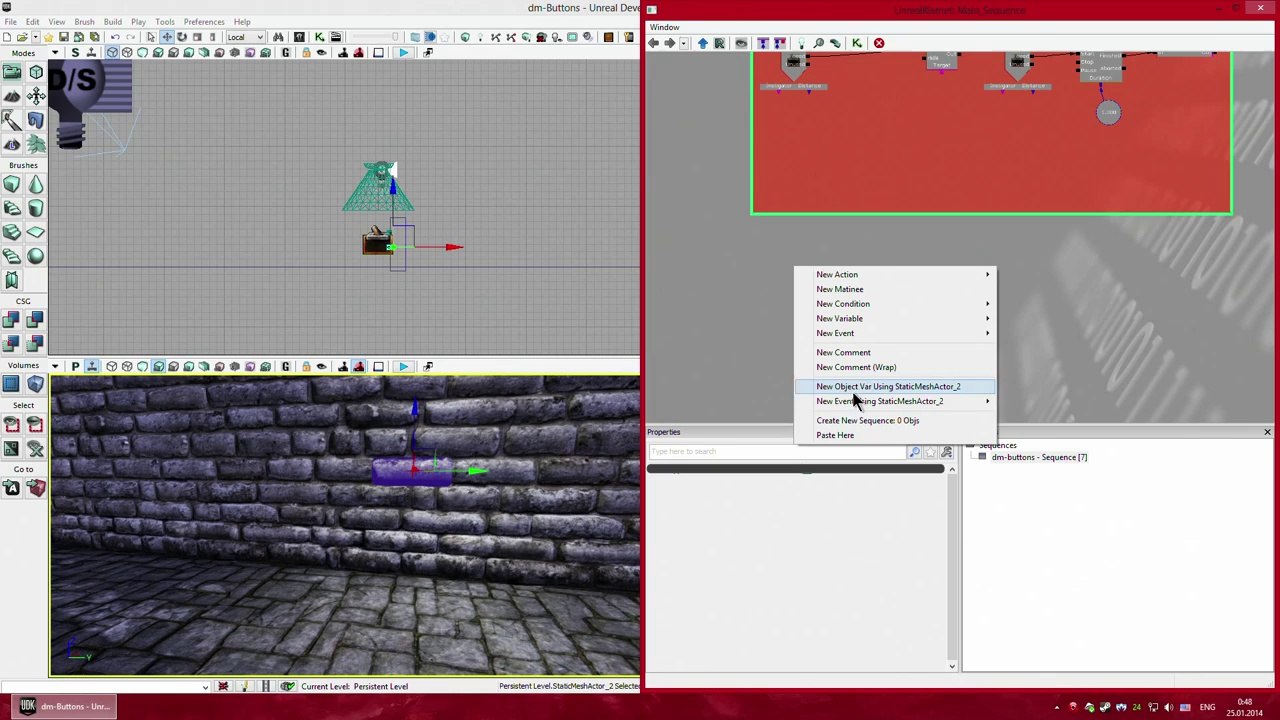
Task: Open the Build menu
Action: pyautogui.click(x=112, y=22)
